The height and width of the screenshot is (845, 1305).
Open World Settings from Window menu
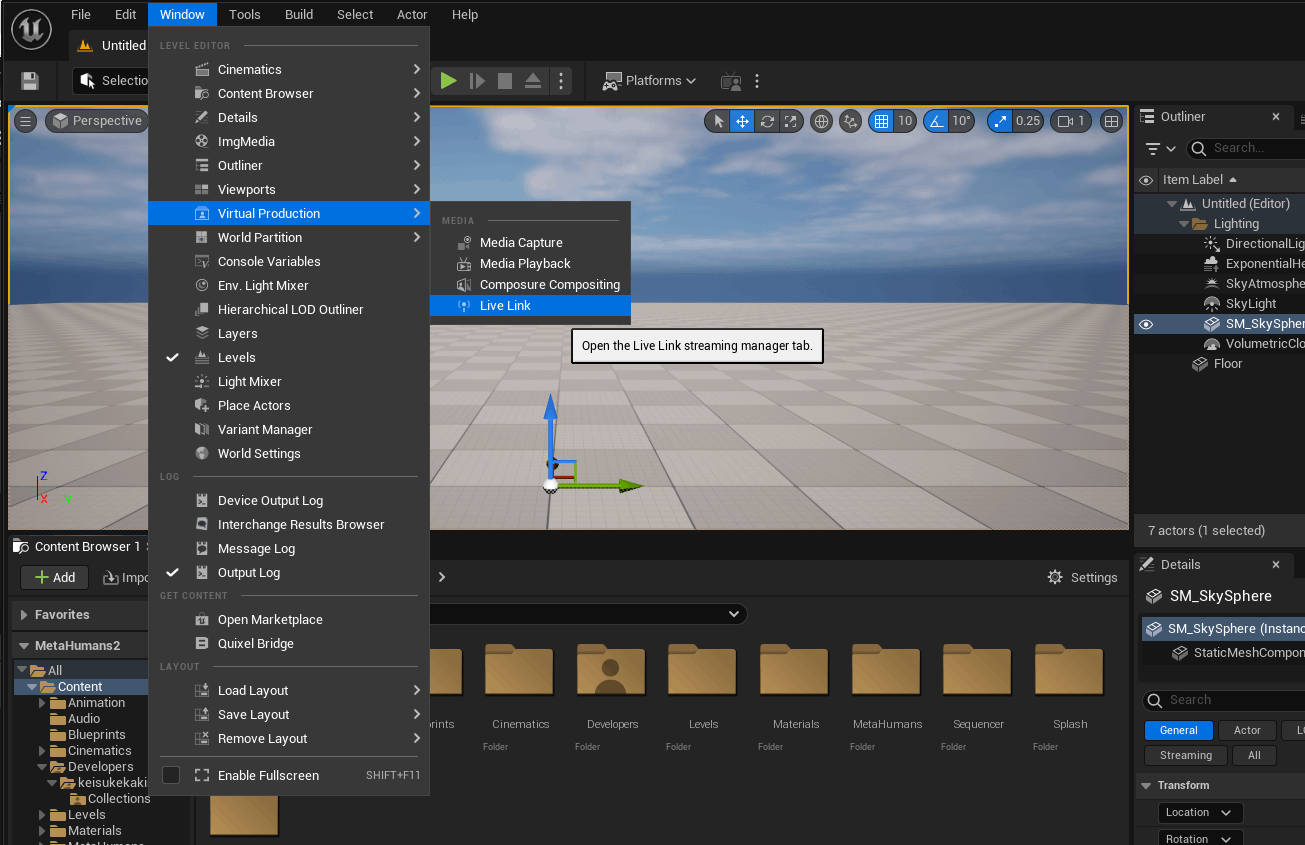289,454
